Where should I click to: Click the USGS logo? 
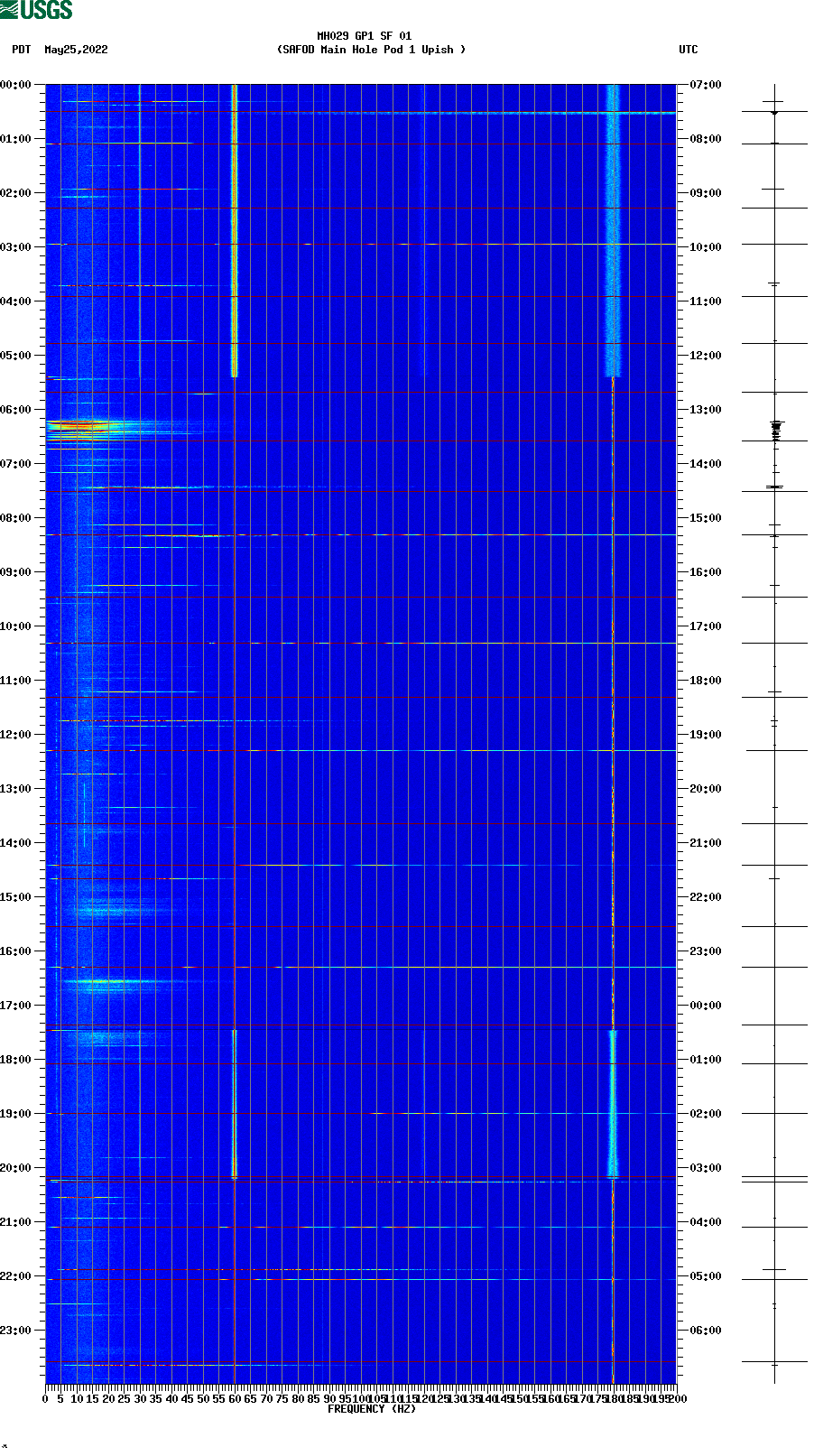36,10
